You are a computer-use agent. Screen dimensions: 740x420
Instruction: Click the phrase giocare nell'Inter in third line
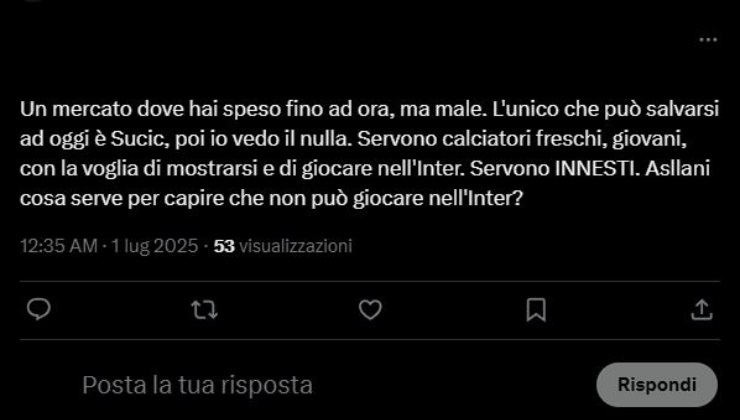pyautogui.click(x=382, y=170)
